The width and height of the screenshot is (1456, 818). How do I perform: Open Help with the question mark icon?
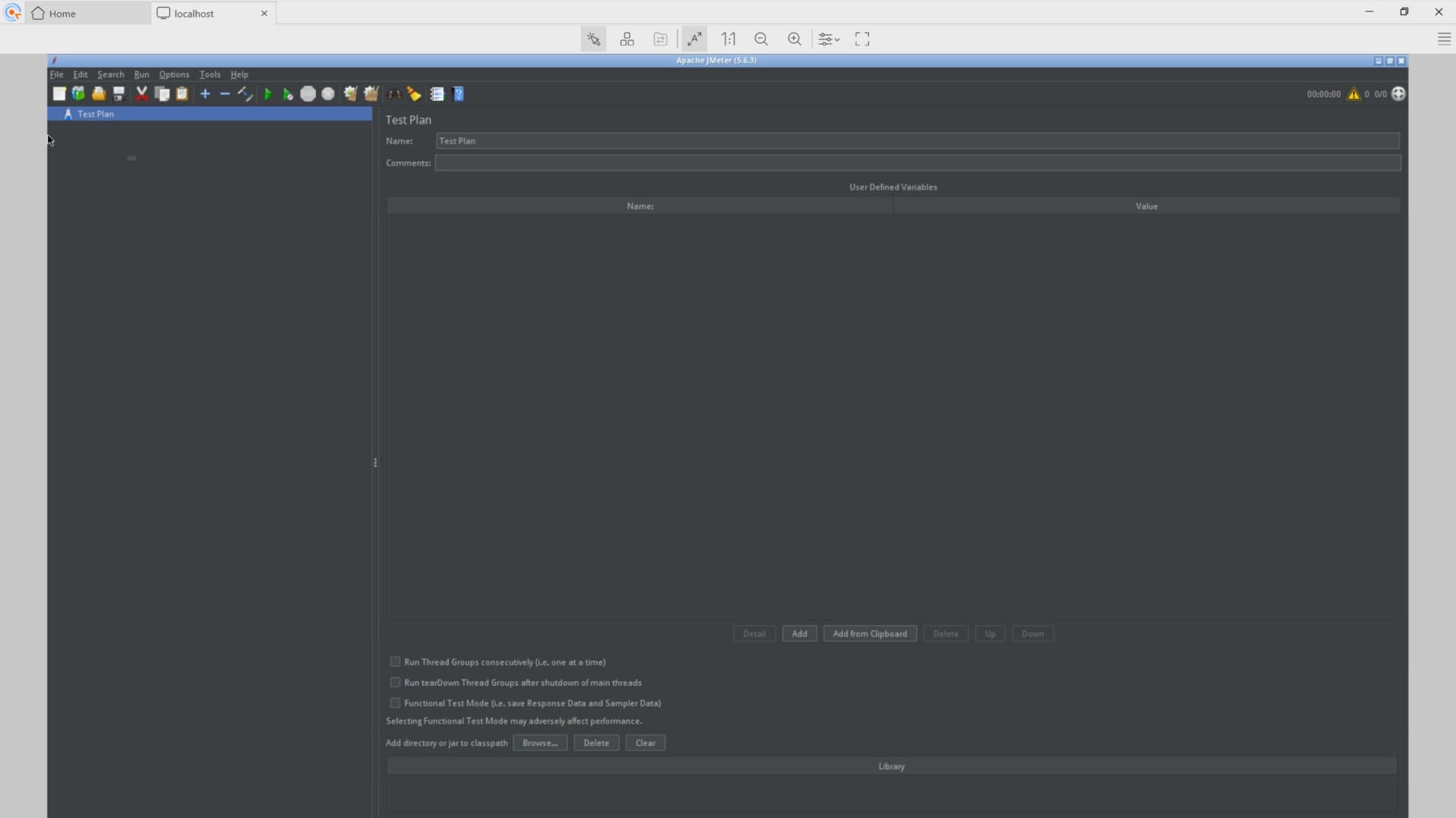(x=459, y=93)
